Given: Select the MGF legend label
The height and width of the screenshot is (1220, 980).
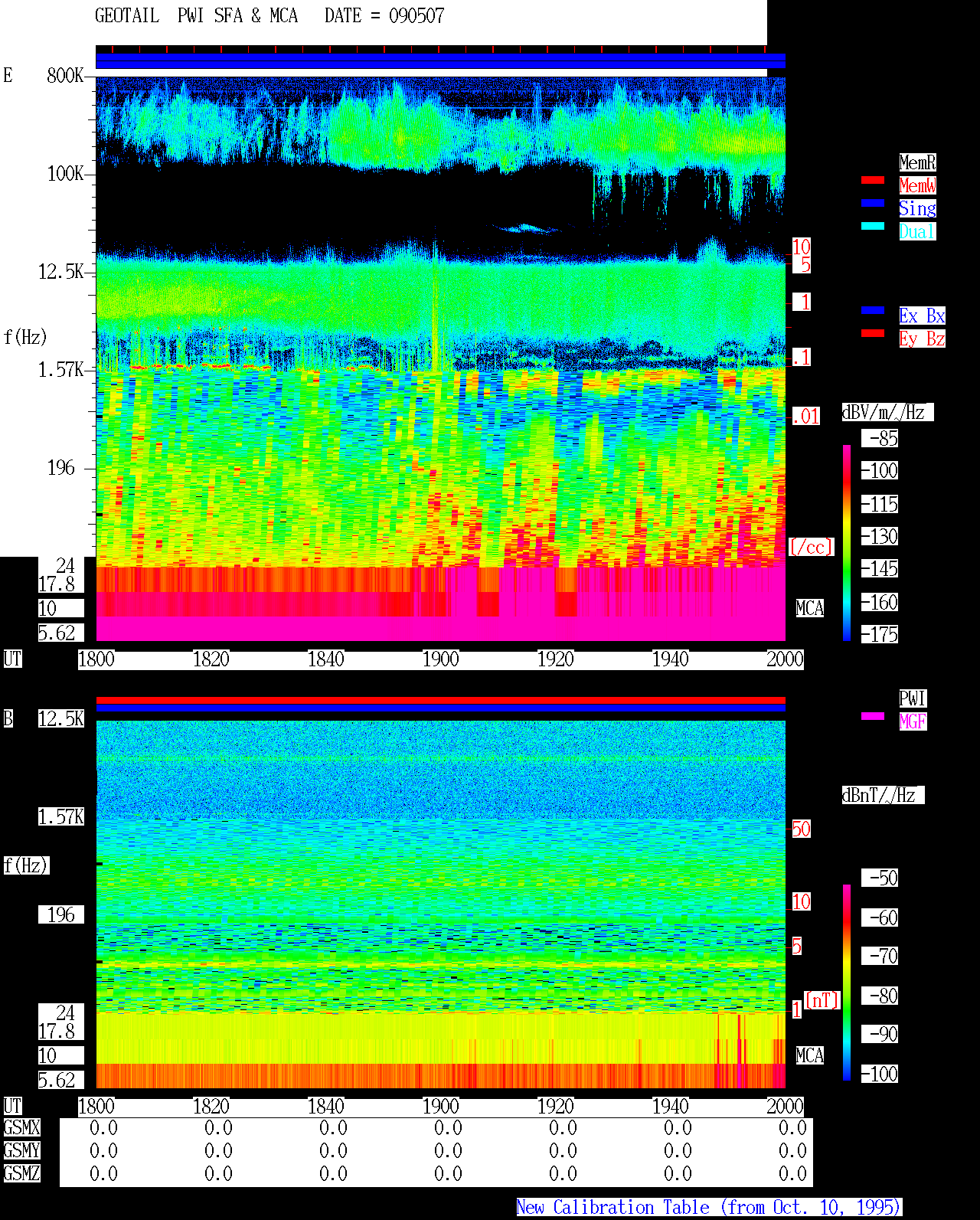Looking at the screenshot, I should [x=913, y=721].
